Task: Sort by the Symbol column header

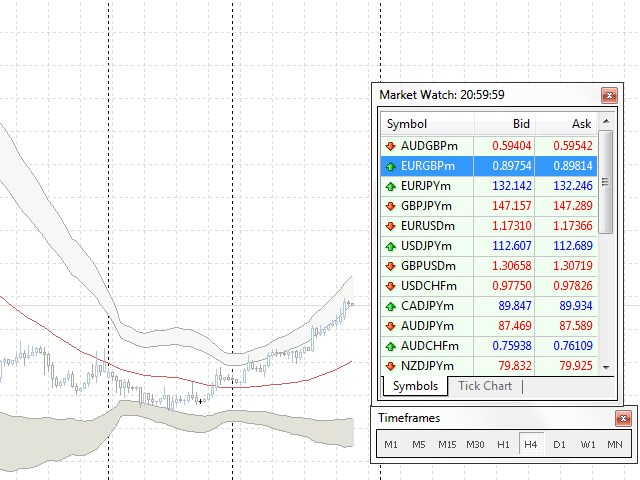Action: [x=427, y=124]
